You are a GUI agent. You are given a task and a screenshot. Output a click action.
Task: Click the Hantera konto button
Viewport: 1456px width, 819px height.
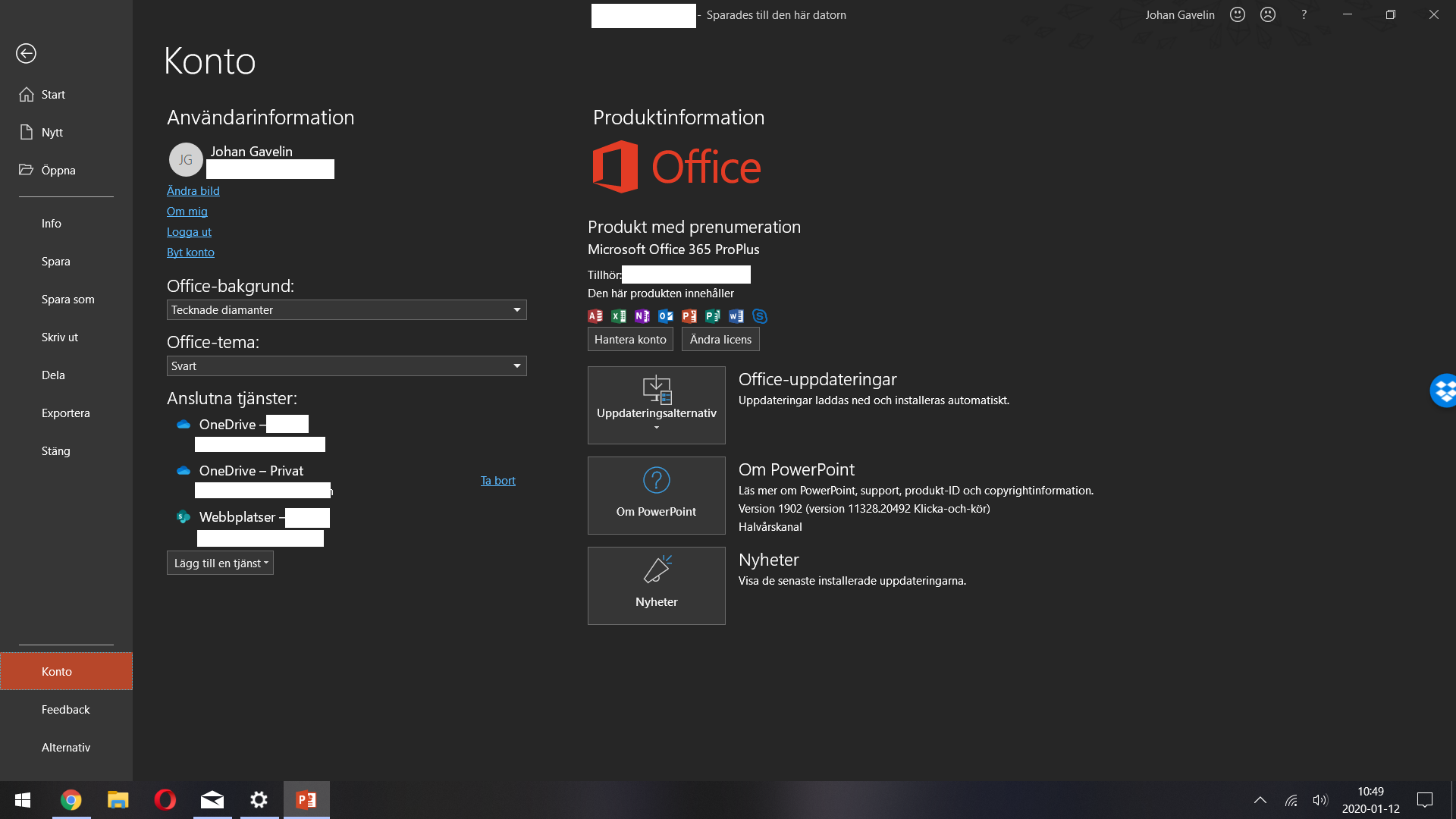(629, 339)
